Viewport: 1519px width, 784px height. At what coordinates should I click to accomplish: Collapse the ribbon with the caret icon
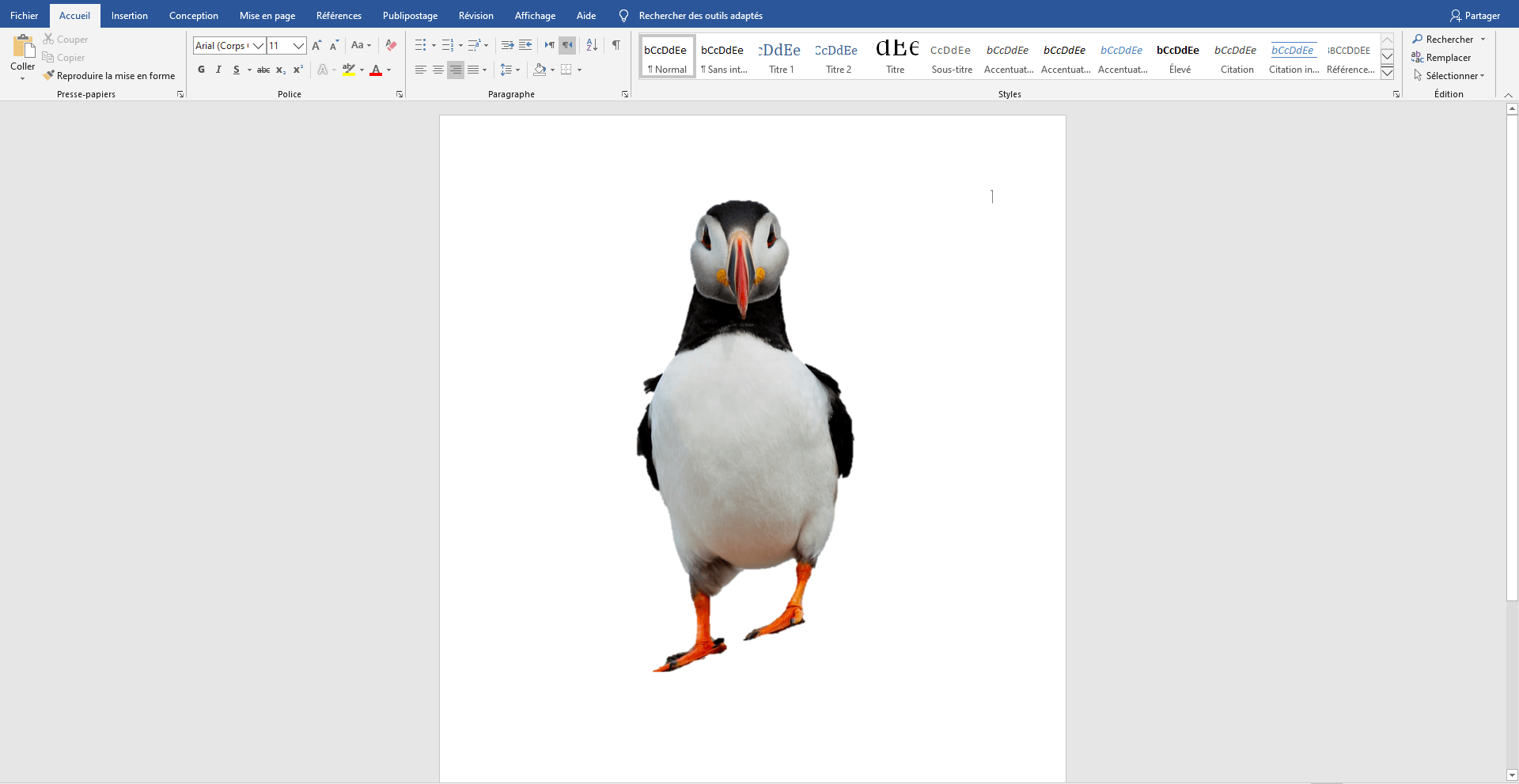pos(1508,95)
